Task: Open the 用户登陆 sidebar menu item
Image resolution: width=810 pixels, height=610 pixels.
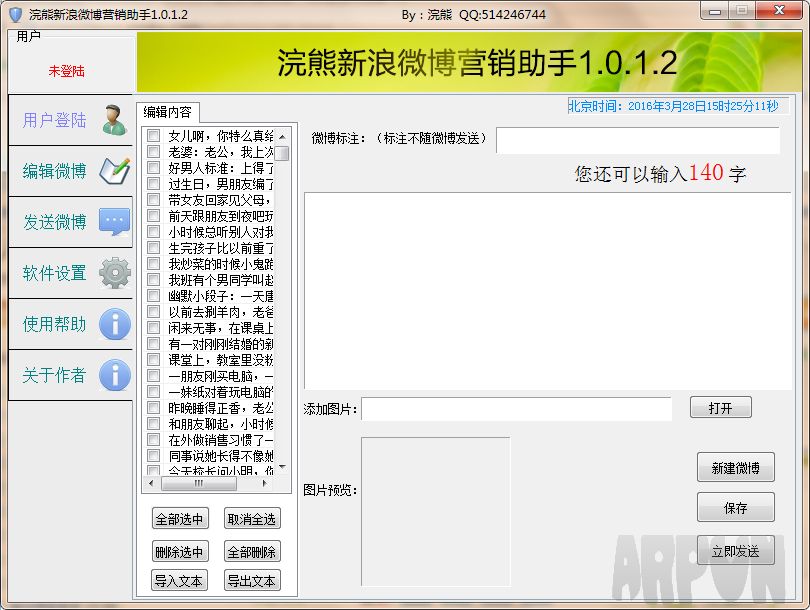Action: pos(55,120)
